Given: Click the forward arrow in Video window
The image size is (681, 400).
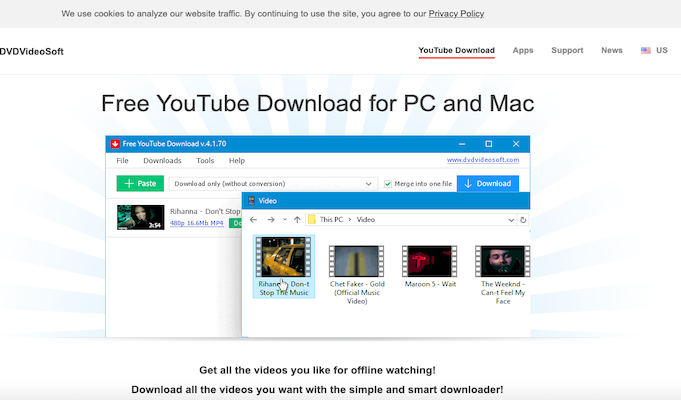Looking at the screenshot, I should 271,220.
